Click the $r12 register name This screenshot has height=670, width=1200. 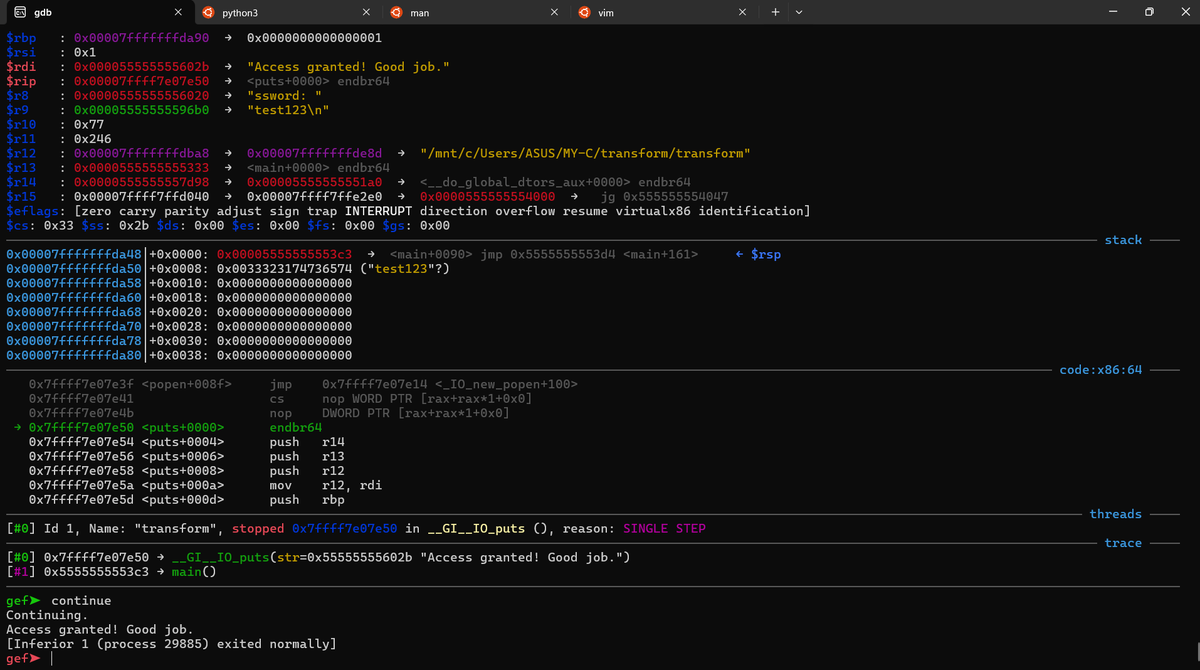click(22, 153)
